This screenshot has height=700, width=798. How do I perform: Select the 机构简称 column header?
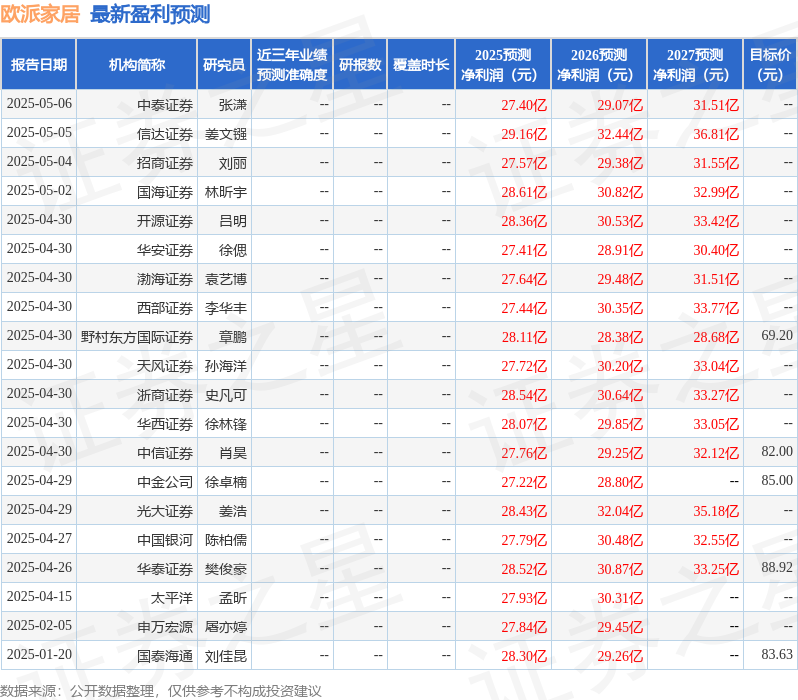(x=137, y=65)
